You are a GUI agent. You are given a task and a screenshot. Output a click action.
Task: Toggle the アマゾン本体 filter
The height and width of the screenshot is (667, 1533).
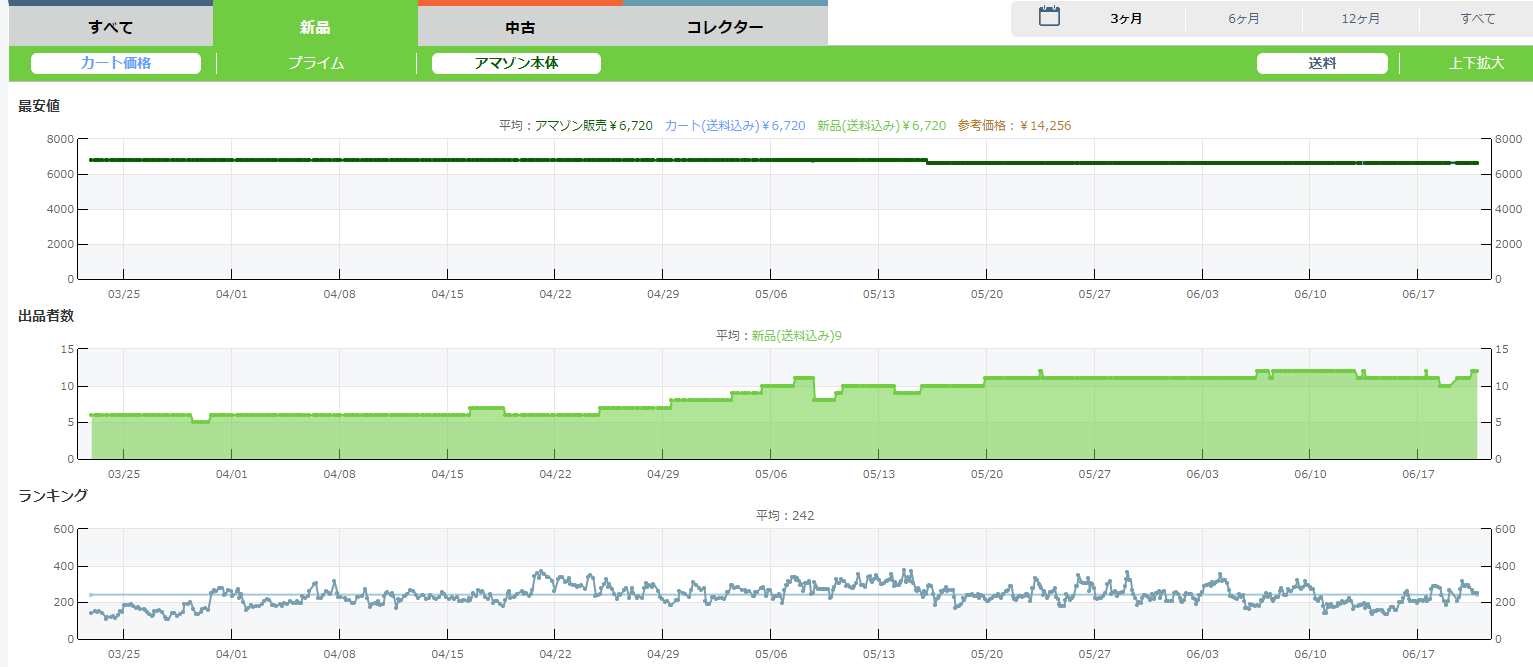pyautogui.click(x=516, y=63)
